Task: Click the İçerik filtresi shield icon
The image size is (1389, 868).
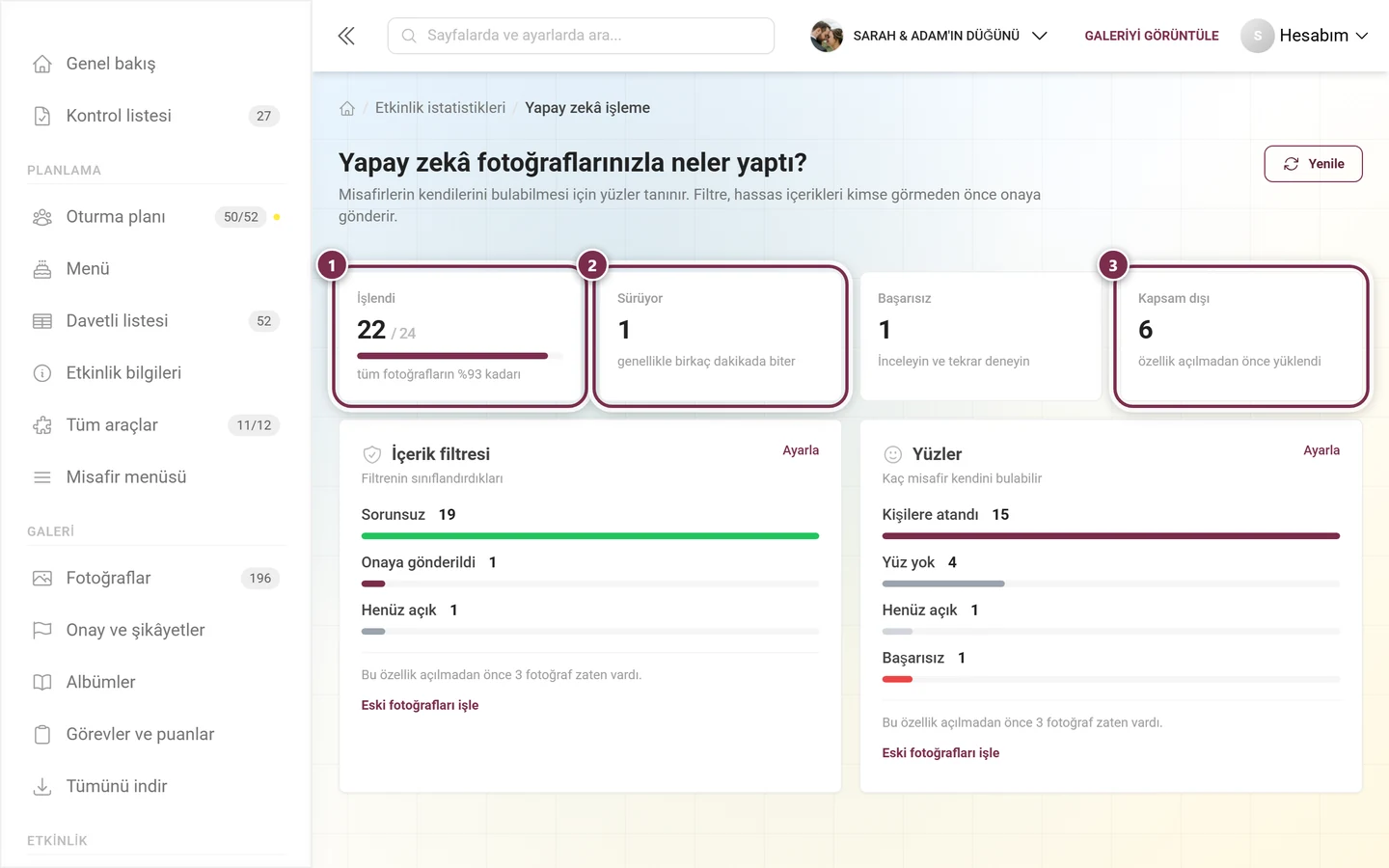Action: pyautogui.click(x=372, y=454)
